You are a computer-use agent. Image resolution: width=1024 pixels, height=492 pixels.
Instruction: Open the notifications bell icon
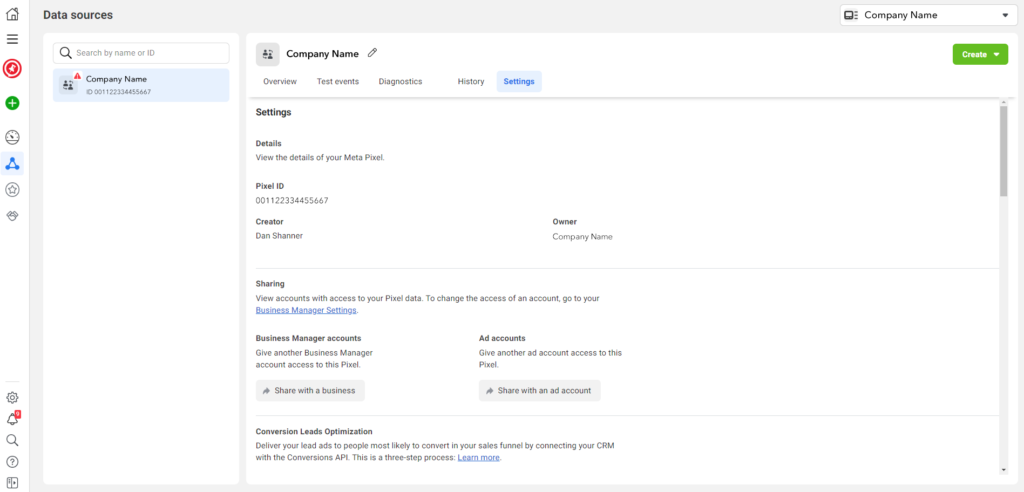(13, 419)
